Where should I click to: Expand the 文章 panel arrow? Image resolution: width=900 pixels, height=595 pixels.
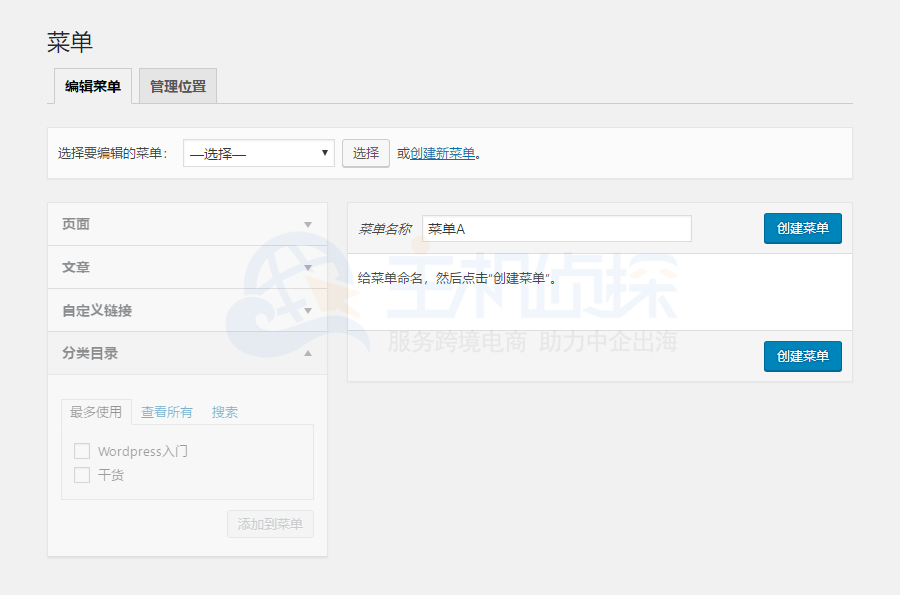coord(308,268)
